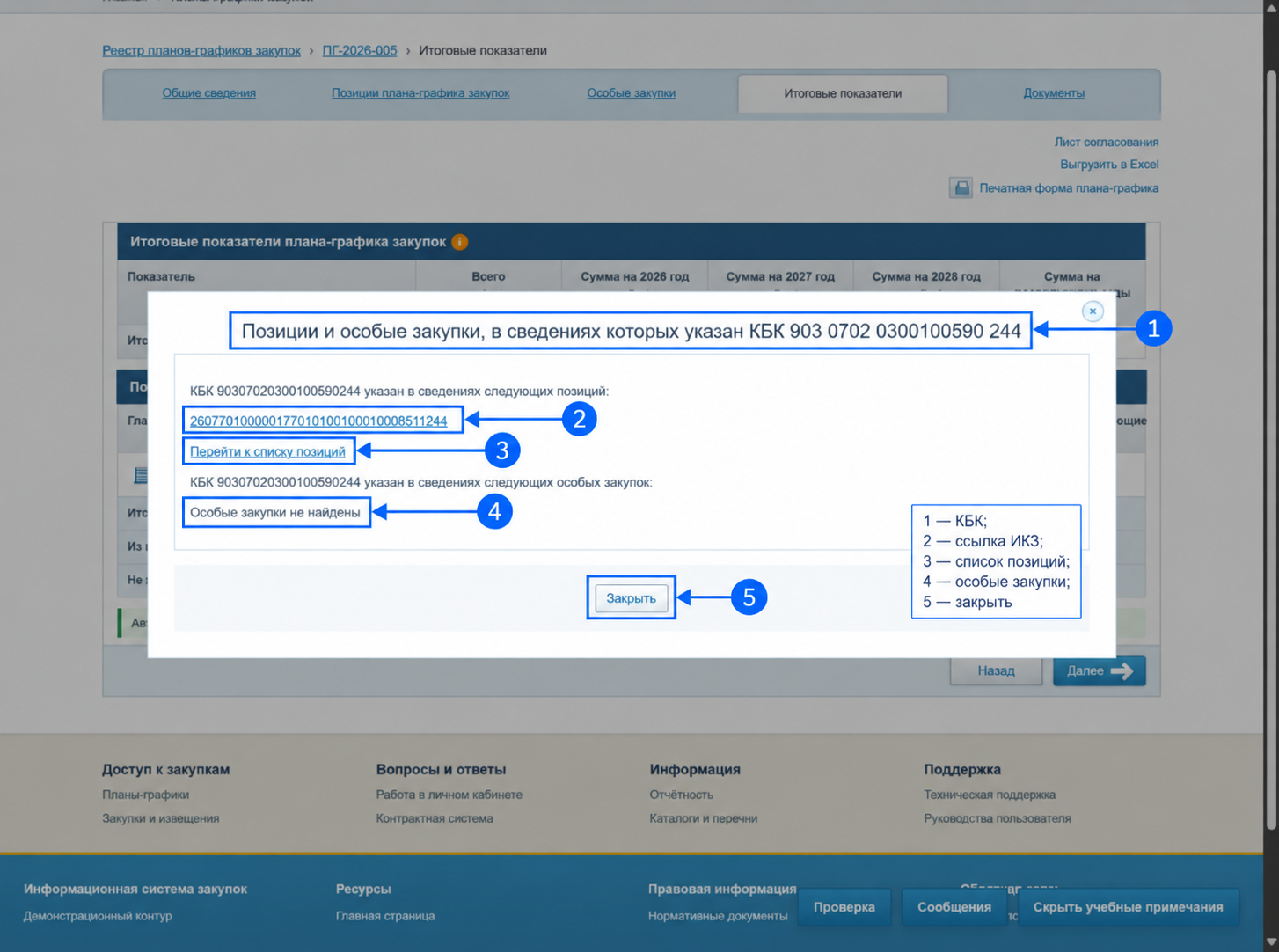Open the Нормативные документы link
This screenshot has width=1279, height=952.
718,916
